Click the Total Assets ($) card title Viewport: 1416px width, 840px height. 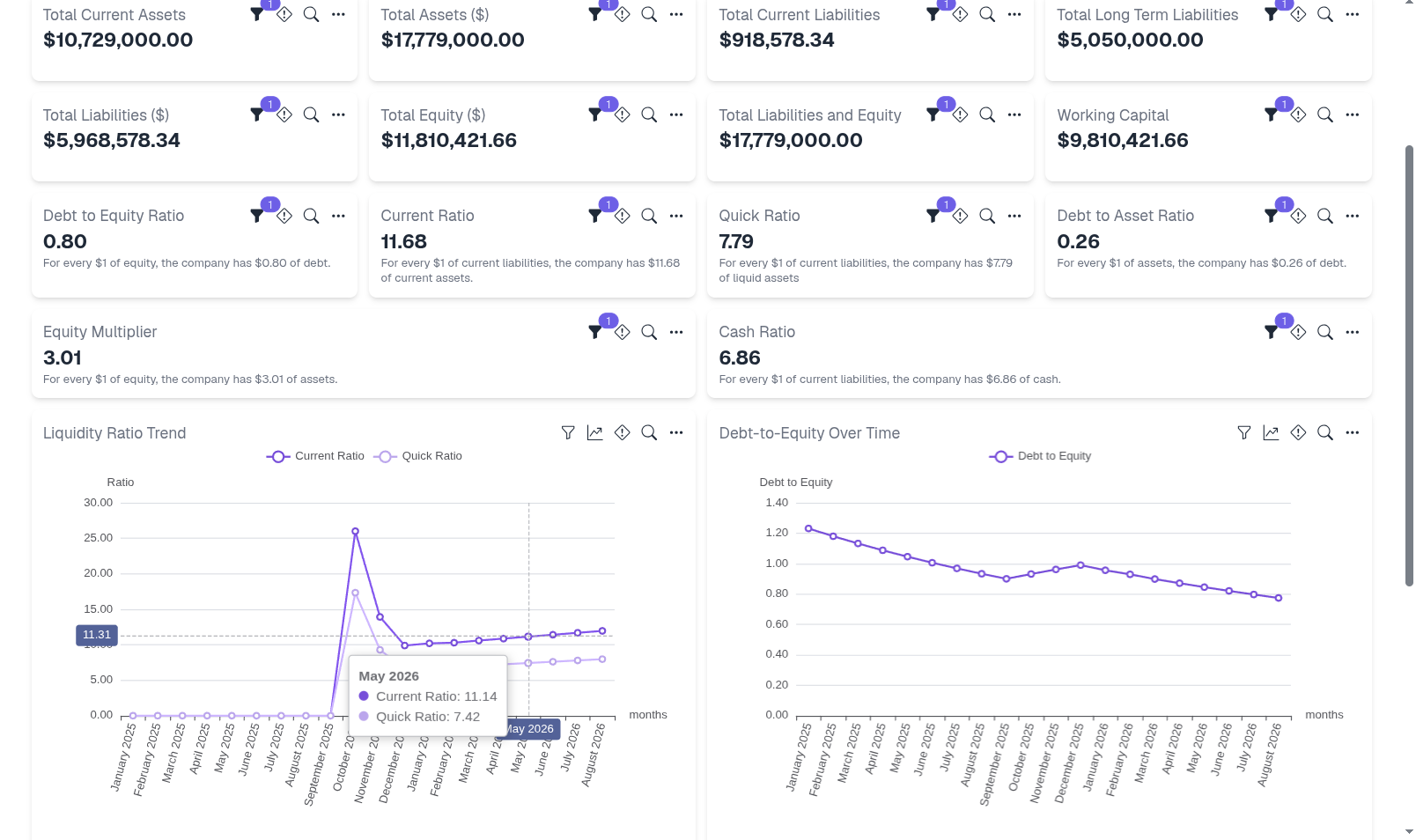point(435,15)
